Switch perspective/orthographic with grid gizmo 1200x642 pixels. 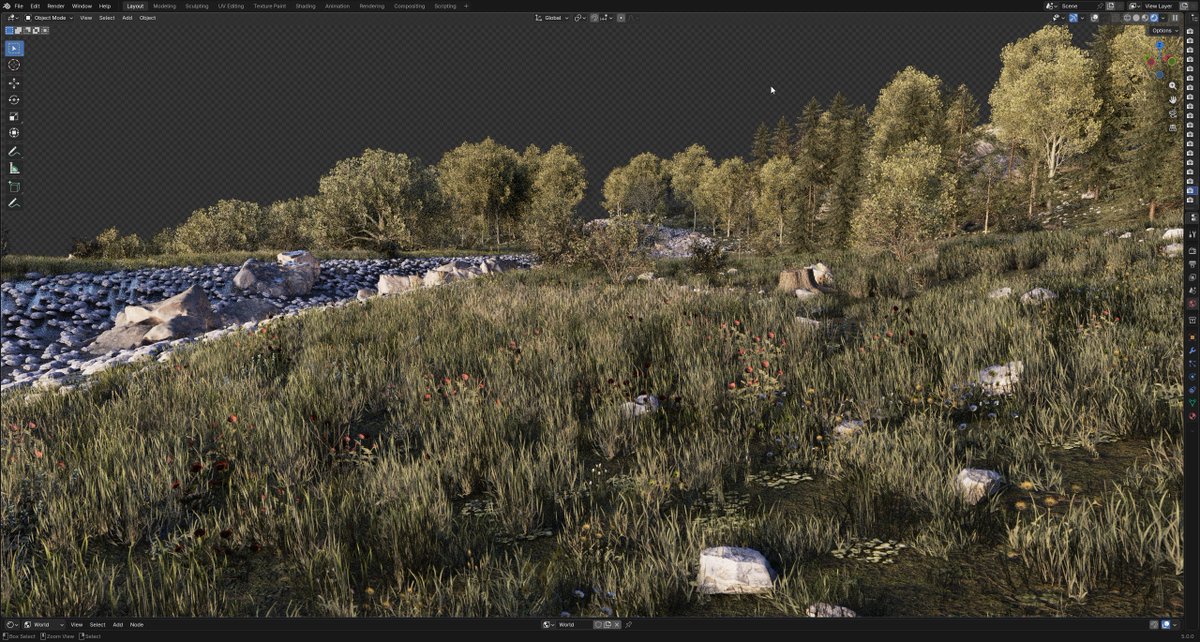(1173, 128)
